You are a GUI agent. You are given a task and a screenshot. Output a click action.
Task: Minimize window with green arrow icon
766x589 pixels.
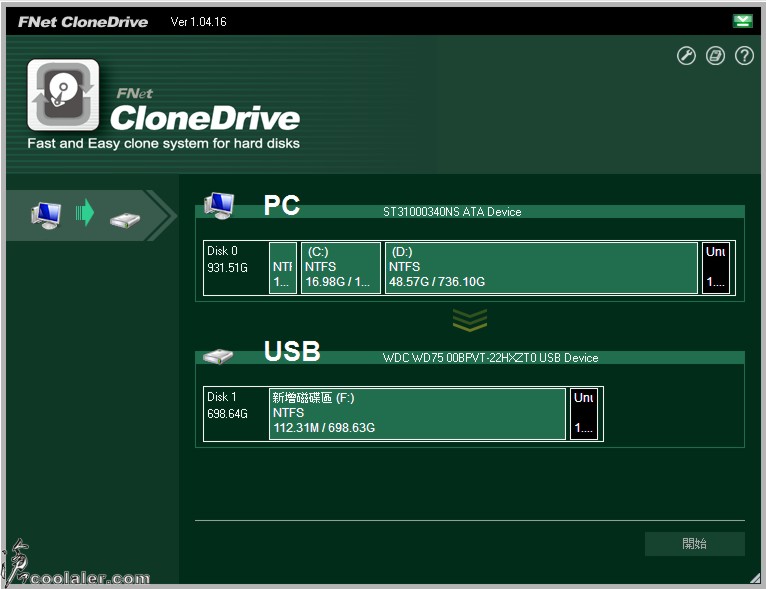742,21
